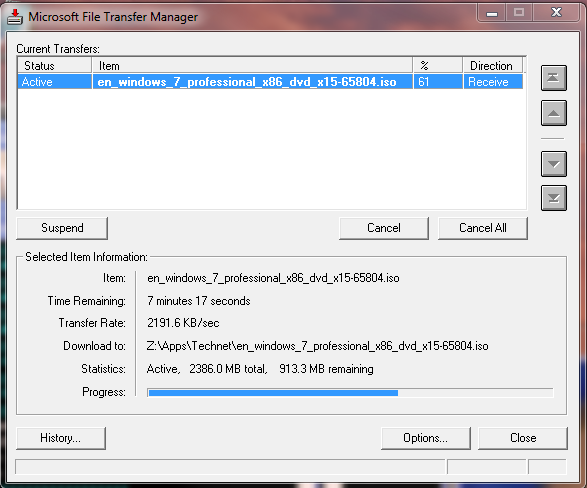Click the Close button at bottom

tap(523, 438)
